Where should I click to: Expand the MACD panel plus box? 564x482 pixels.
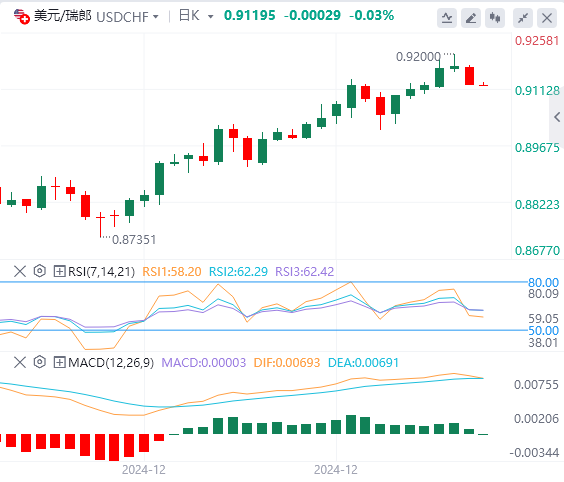pyautogui.click(x=59, y=362)
